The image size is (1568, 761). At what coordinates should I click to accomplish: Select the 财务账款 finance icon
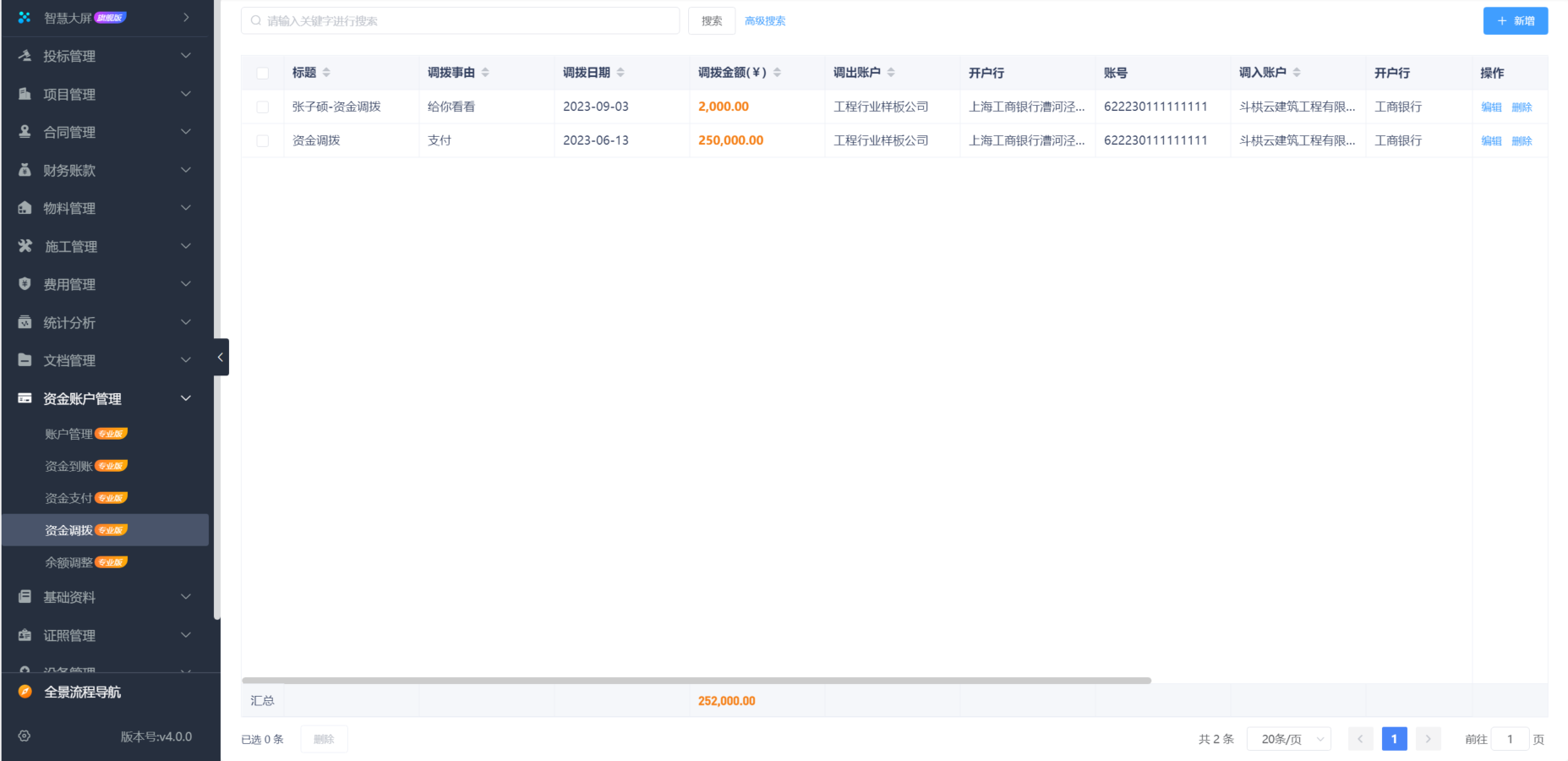(x=23, y=170)
